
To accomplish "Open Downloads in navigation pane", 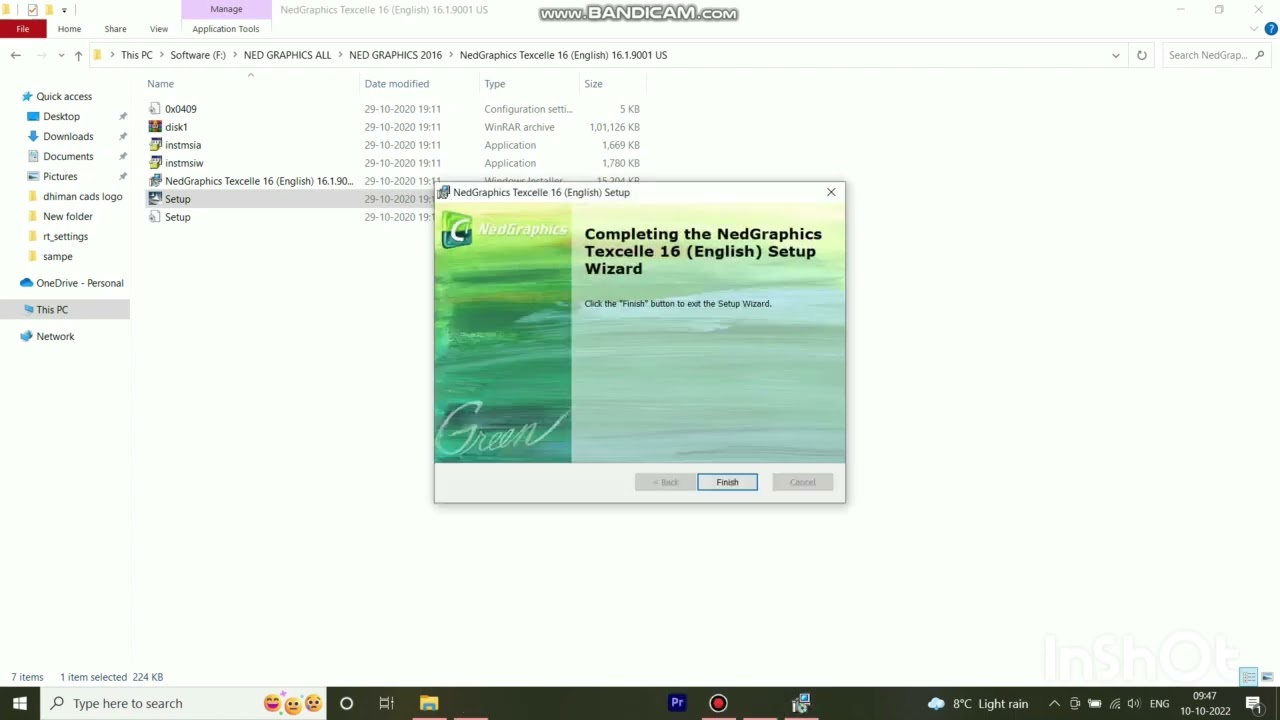I will pos(68,136).
